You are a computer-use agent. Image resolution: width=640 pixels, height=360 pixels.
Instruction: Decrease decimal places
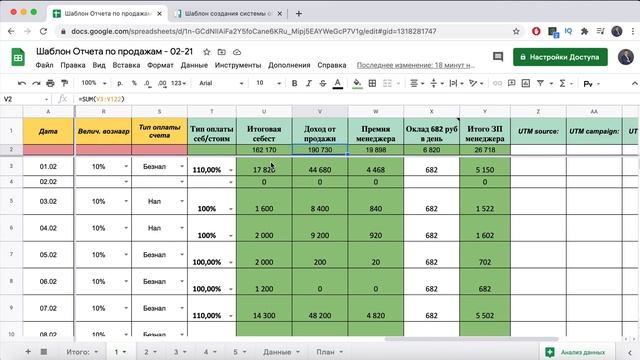[x=148, y=83]
